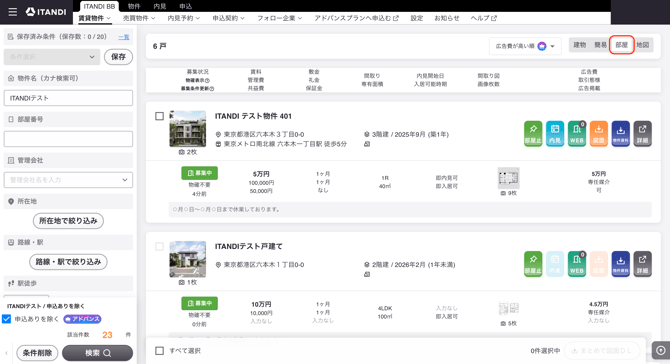The width and height of the screenshot is (670, 364).
Task: Open the 設定 menu item
Action: pos(417,18)
